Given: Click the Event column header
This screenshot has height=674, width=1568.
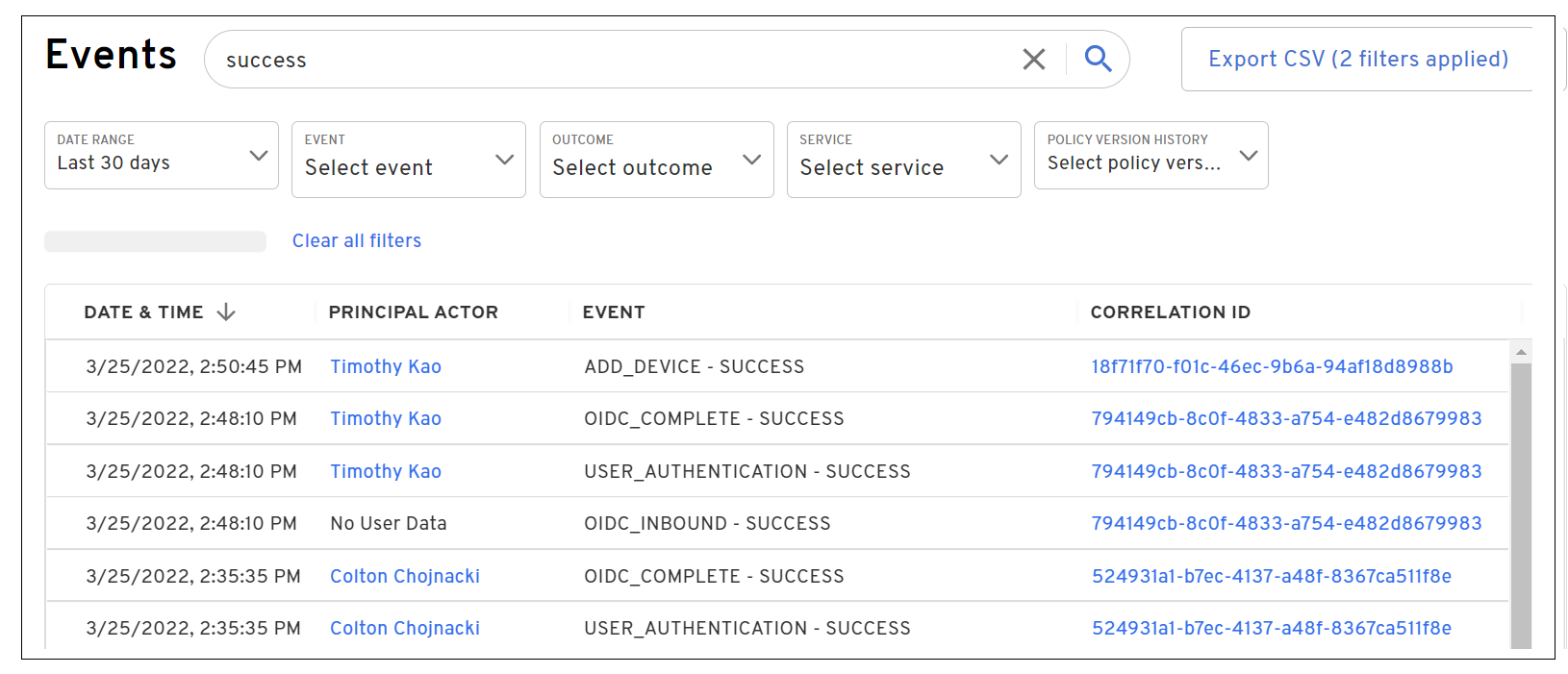Looking at the screenshot, I should tap(614, 312).
